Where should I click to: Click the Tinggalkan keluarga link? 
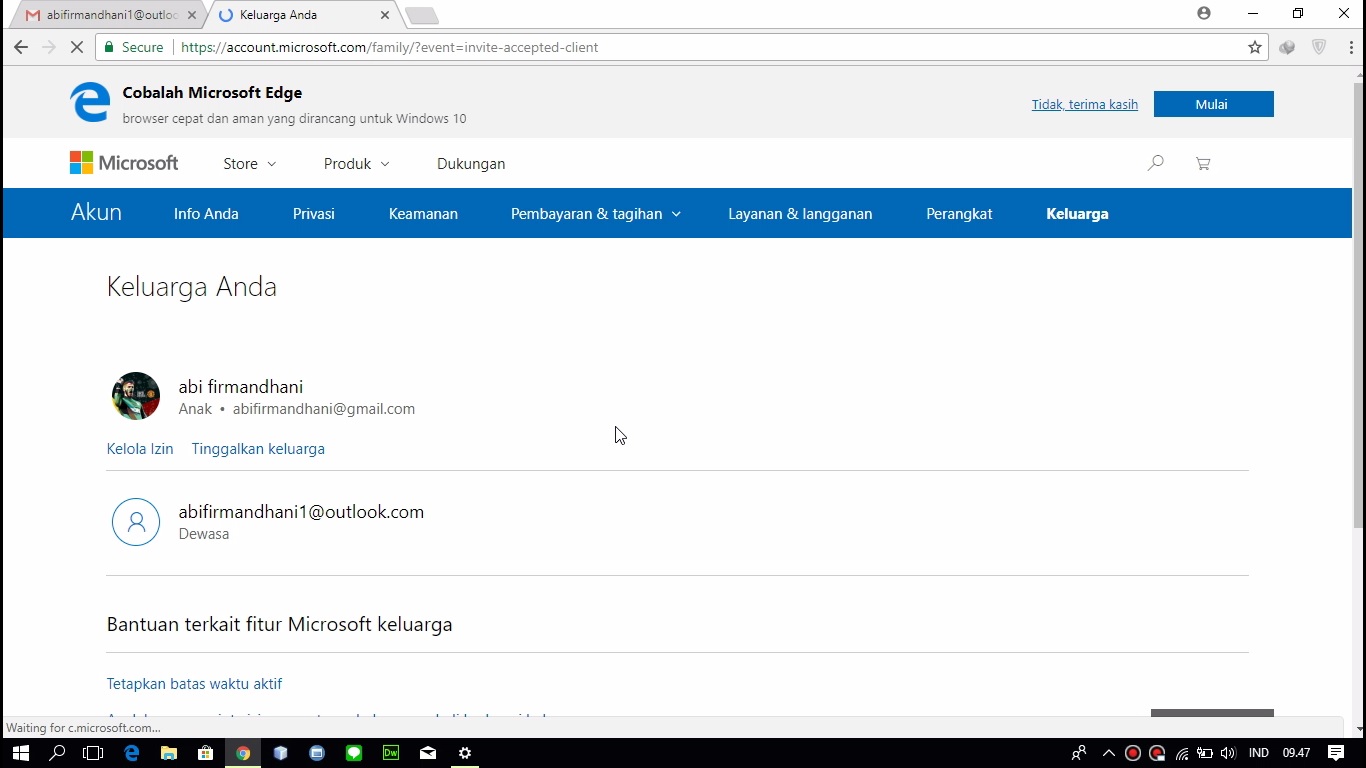tap(258, 449)
